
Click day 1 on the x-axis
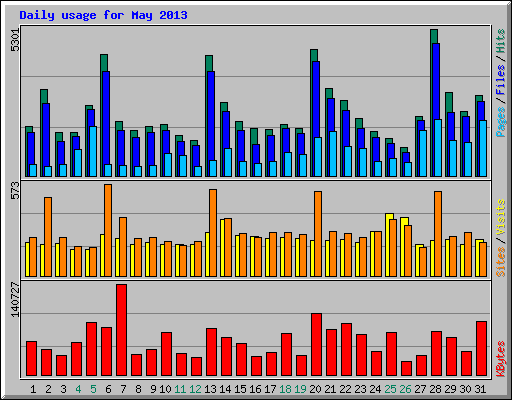[33, 389]
